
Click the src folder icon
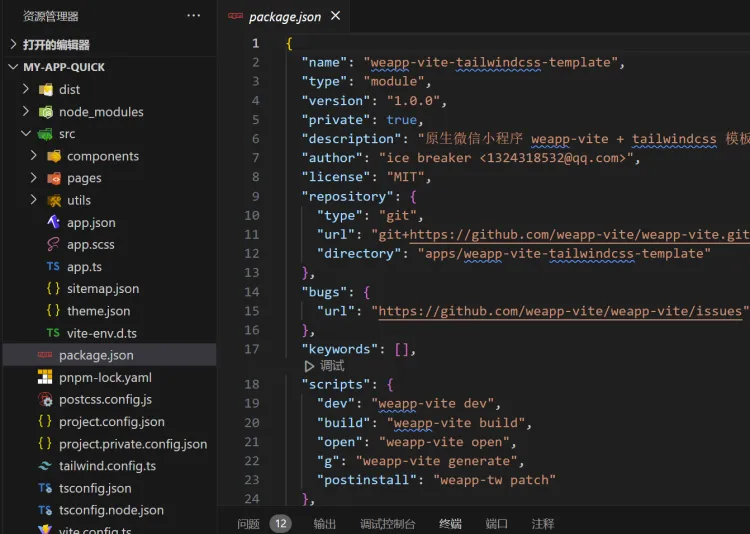[45, 134]
